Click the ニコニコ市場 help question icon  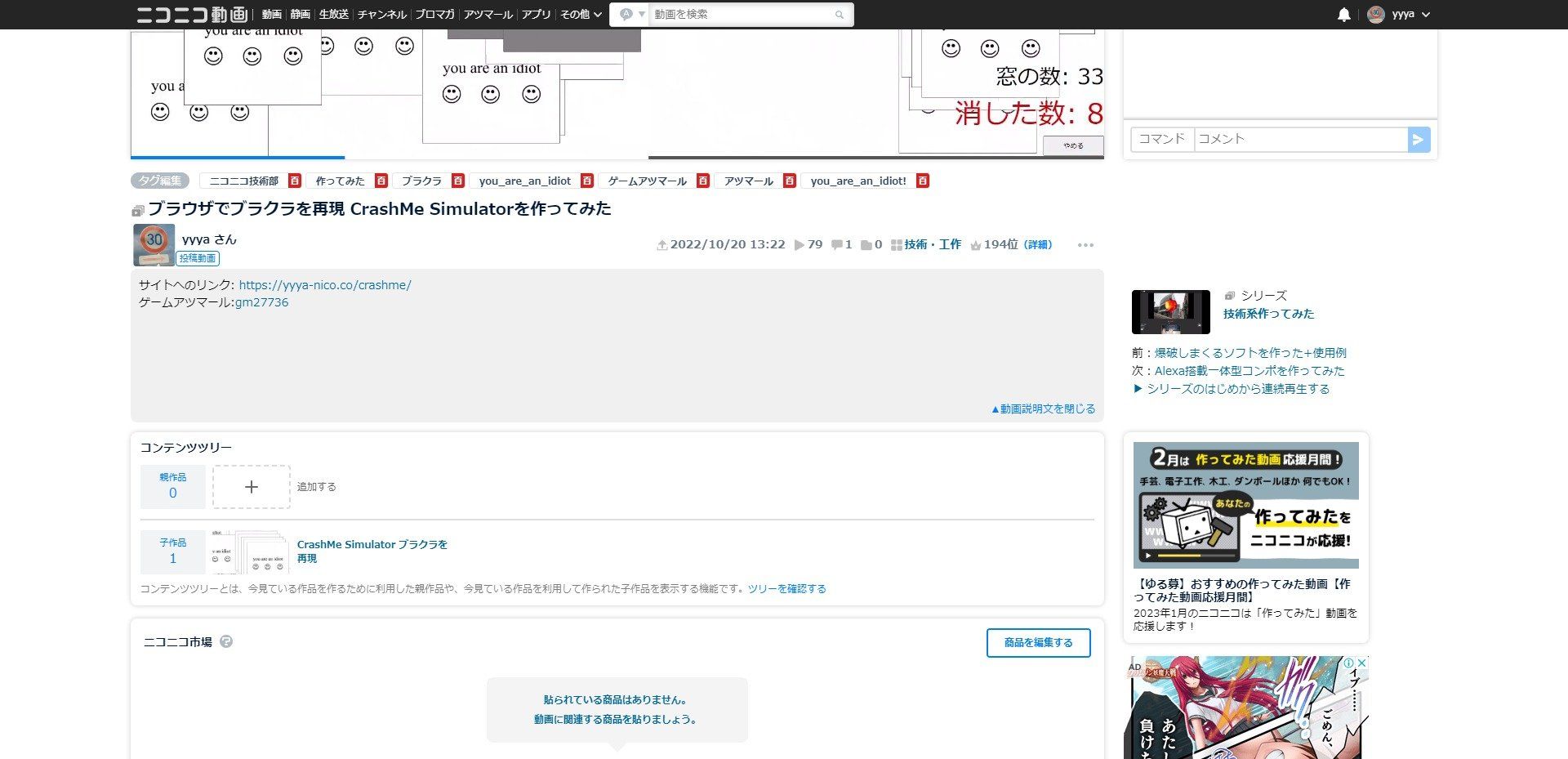pyautogui.click(x=226, y=641)
